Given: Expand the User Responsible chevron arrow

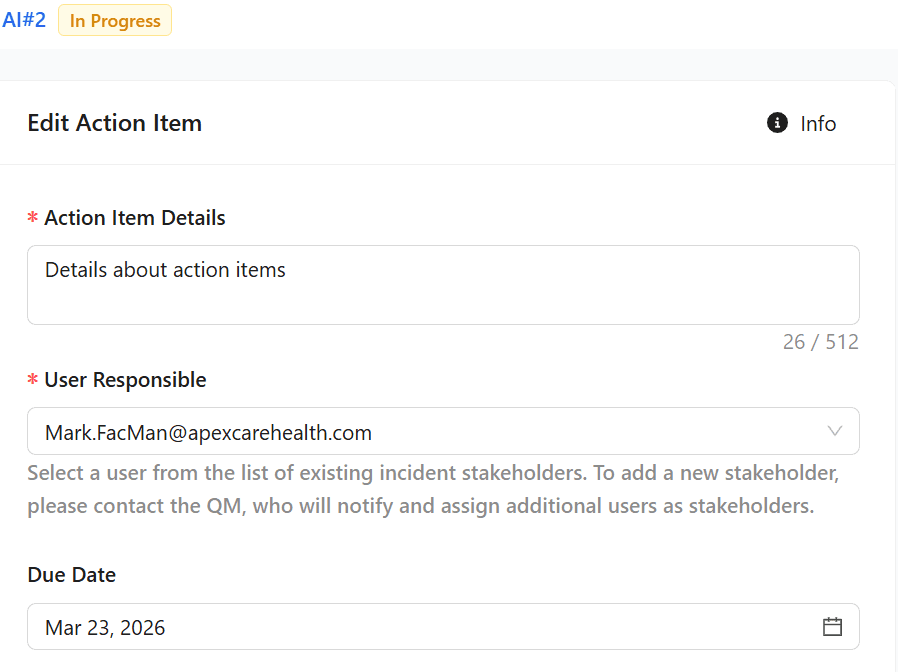Looking at the screenshot, I should [x=834, y=432].
